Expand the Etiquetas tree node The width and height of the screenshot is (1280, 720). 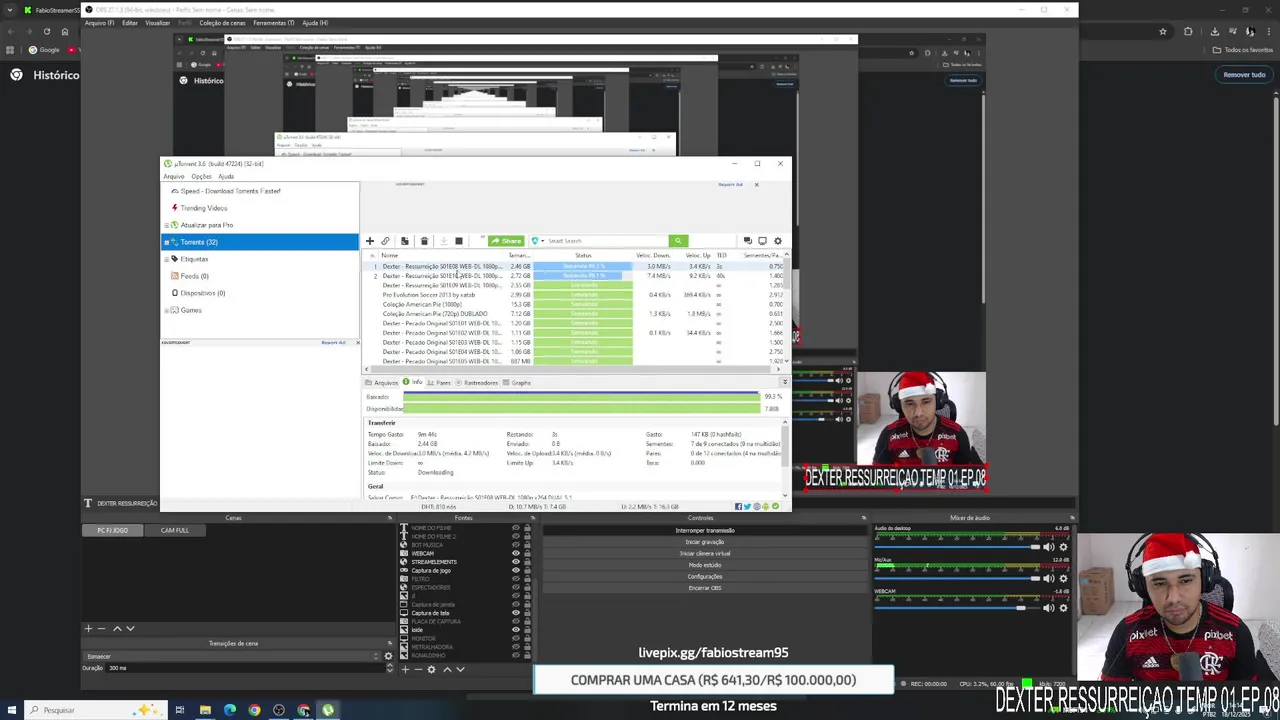[167, 259]
